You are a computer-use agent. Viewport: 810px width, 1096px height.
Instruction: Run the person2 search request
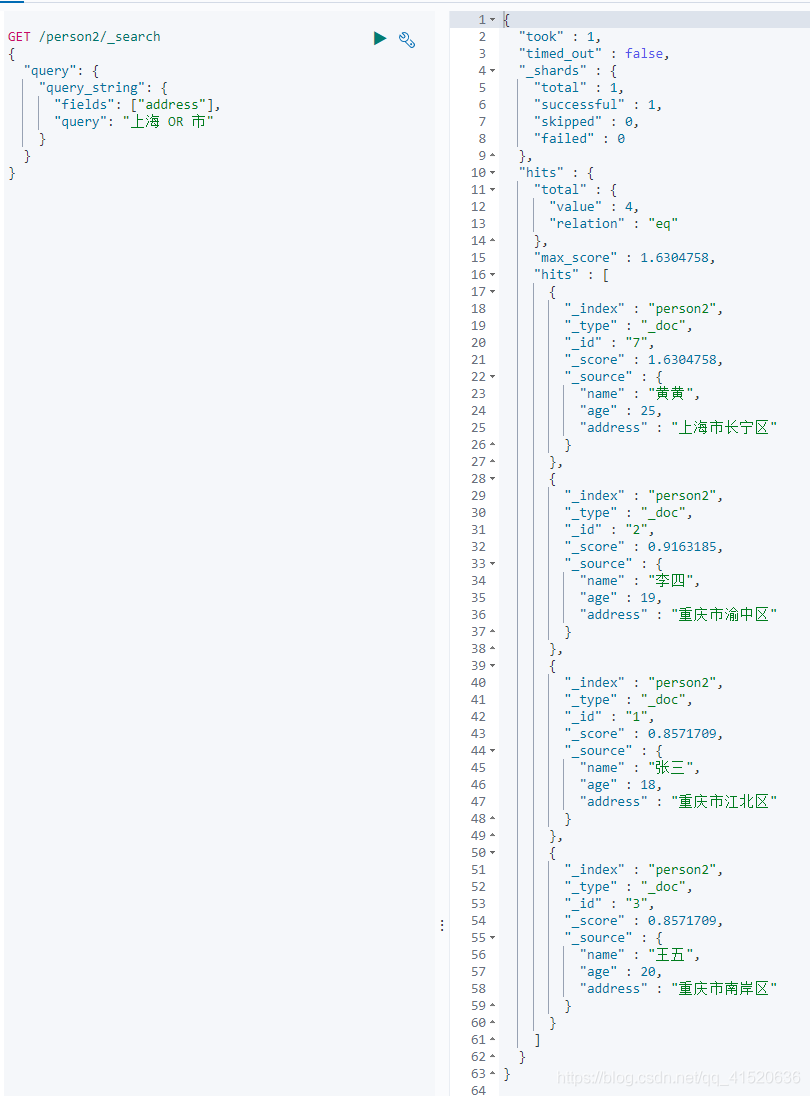click(x=379, y=38)
